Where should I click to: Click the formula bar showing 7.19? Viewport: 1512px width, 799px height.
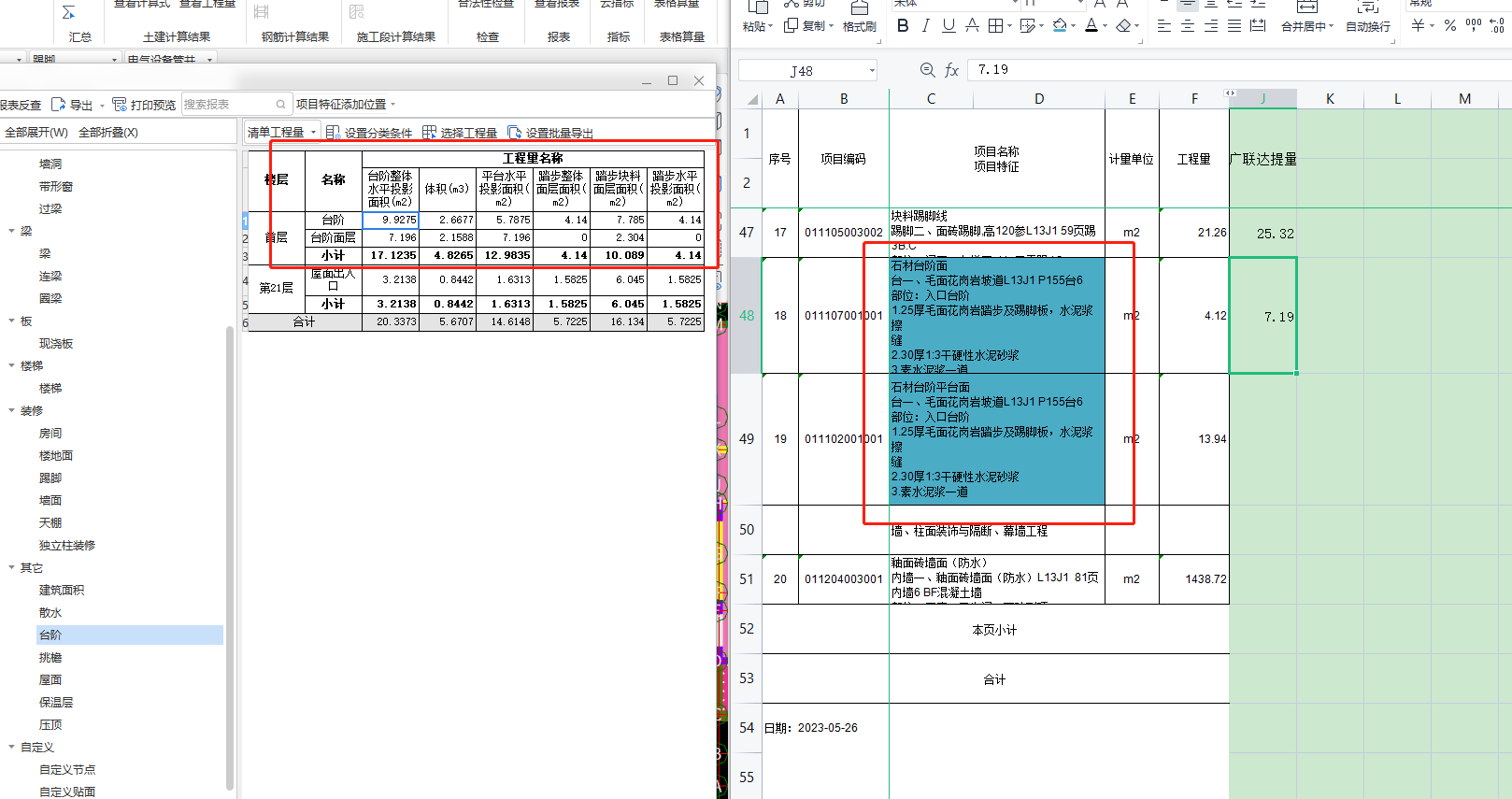1238,70
